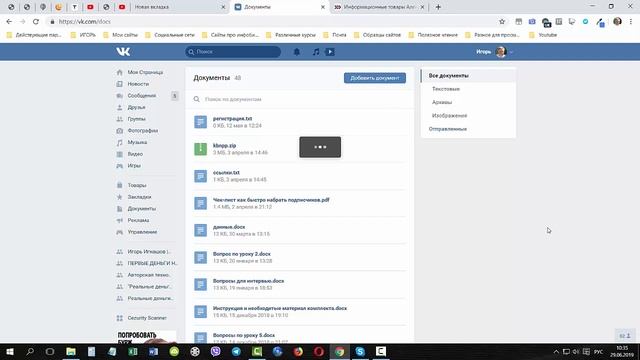
Task: Bookmark page with star icon
Action: pos(502,22)
